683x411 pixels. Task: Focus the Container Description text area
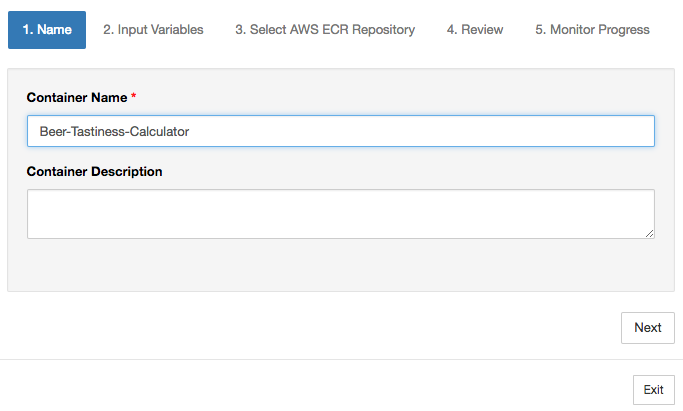pos(340,214)
